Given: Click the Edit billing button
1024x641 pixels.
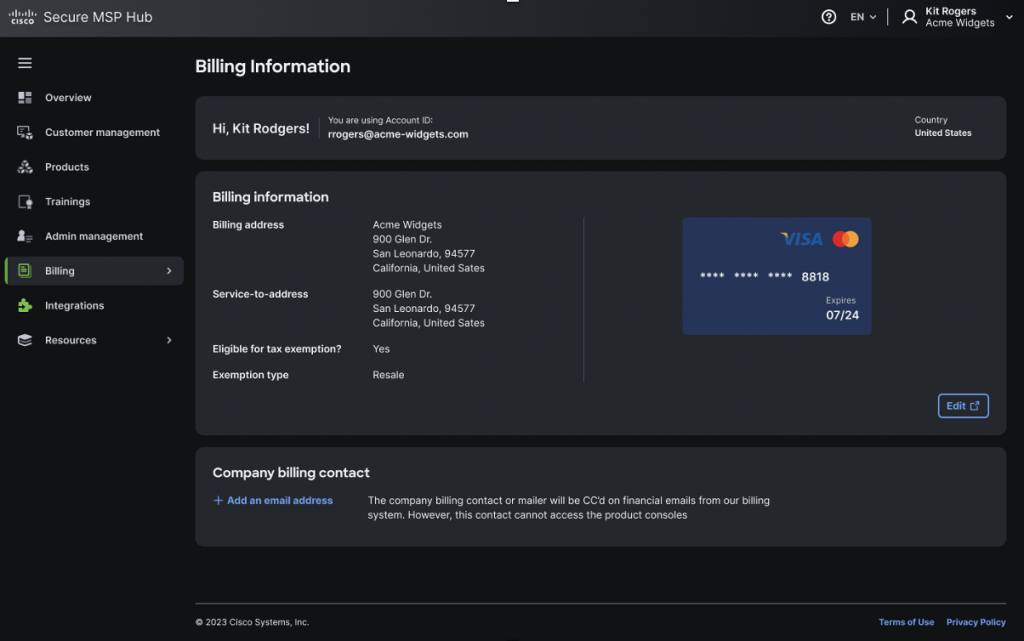Looking at the screenshot, I should (x=962, y=406).
